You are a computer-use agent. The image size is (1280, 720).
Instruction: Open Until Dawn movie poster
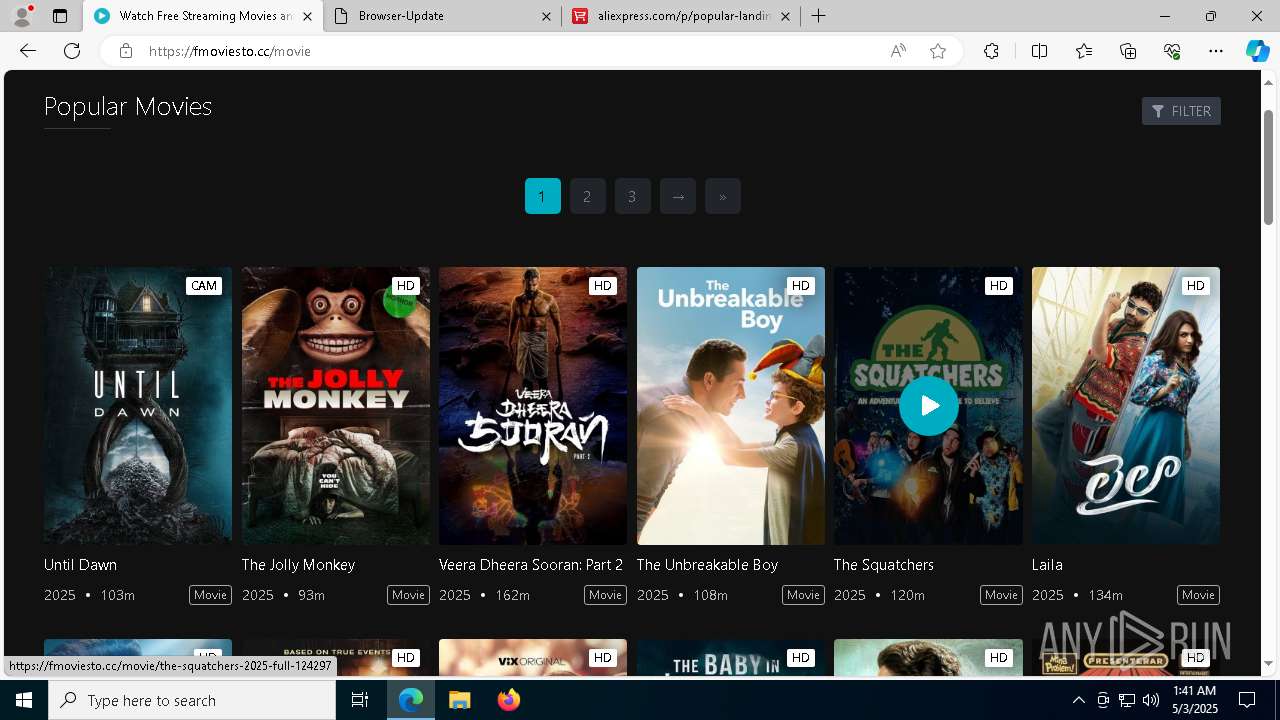point(138,405)
